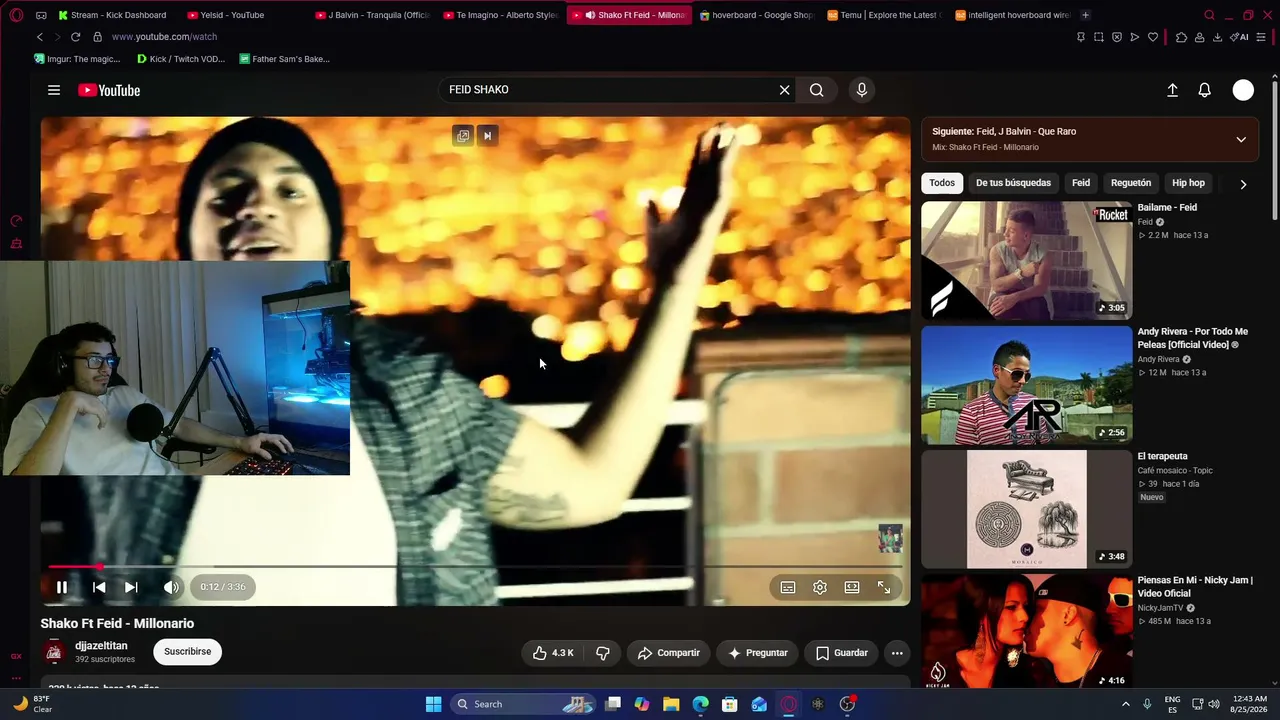Open the Piensas En Mi title link
The image size is (1280, 720).
[1195, 587]
